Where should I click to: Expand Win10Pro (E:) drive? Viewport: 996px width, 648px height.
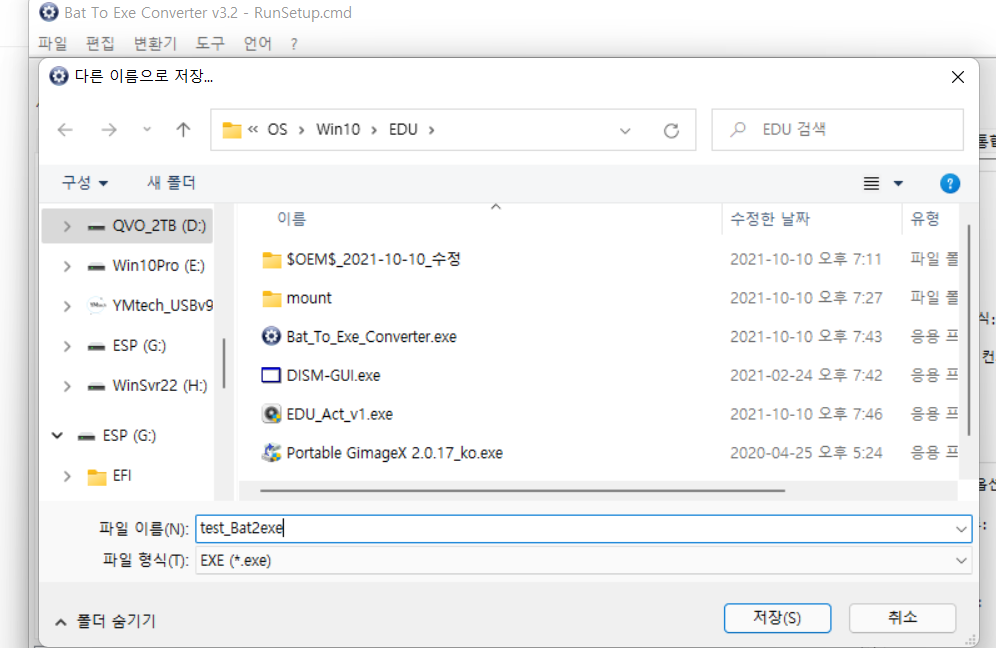click(x=67, y=266)
